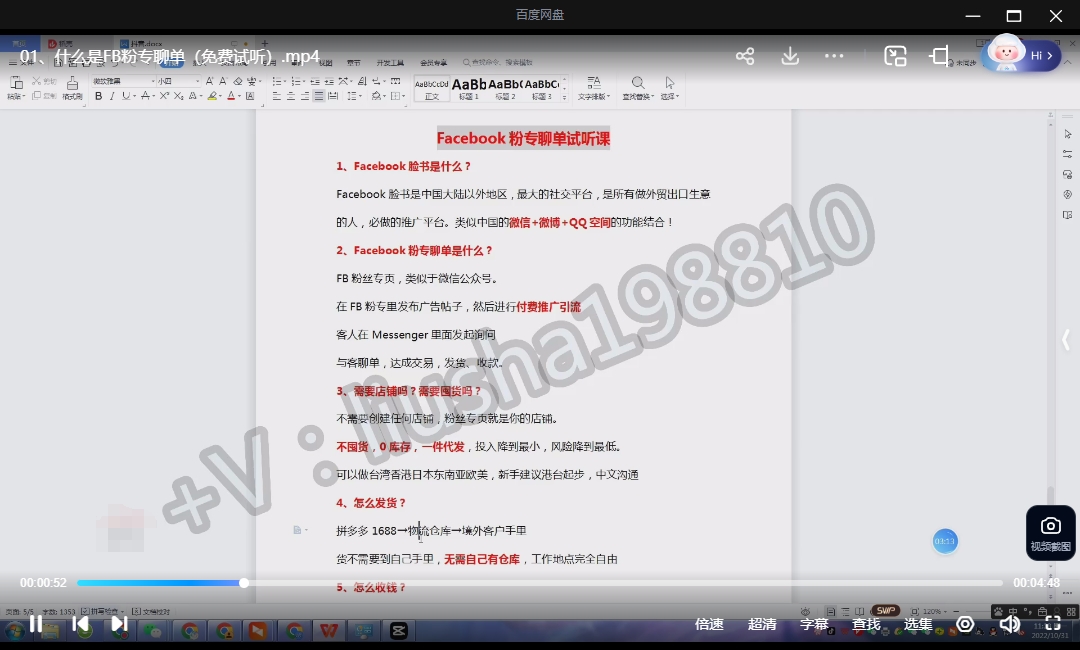Click the 选择 selection arrow tool
The image size is (1080, 650).
[669, 88]
